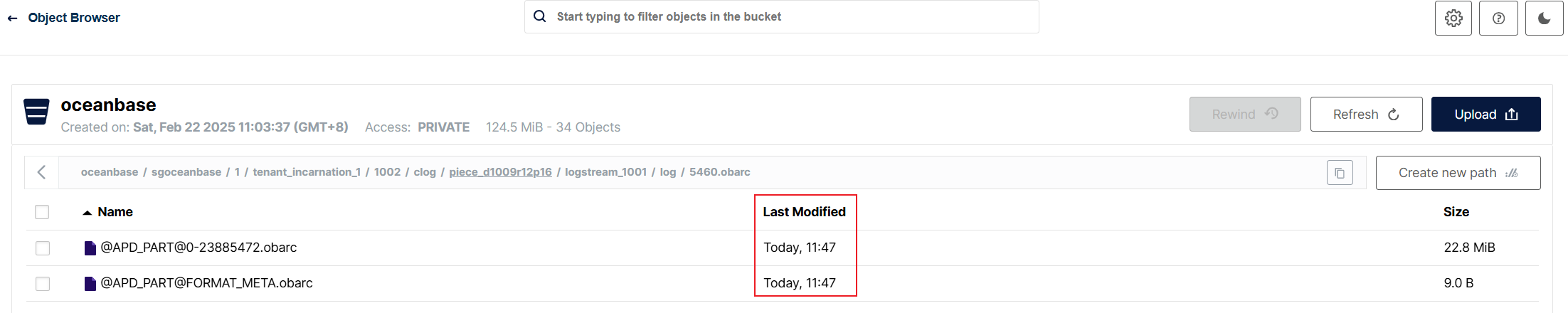
Task: Go to logstream_1001 breadcrumb segment
Action: point(605,172)
